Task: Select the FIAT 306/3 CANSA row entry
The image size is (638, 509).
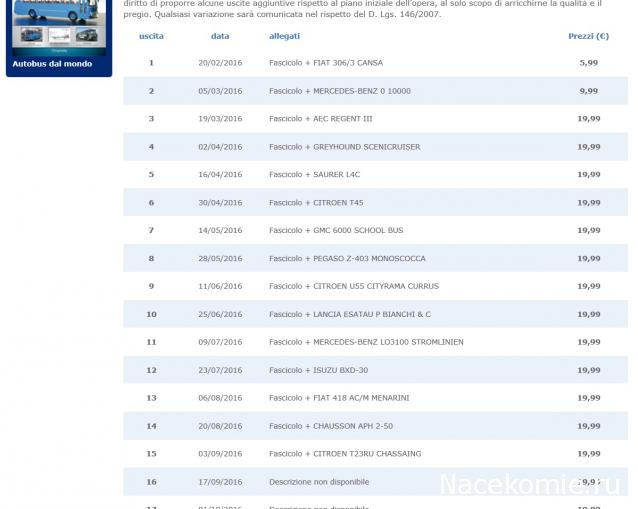Action: click(x=326, y=63)
